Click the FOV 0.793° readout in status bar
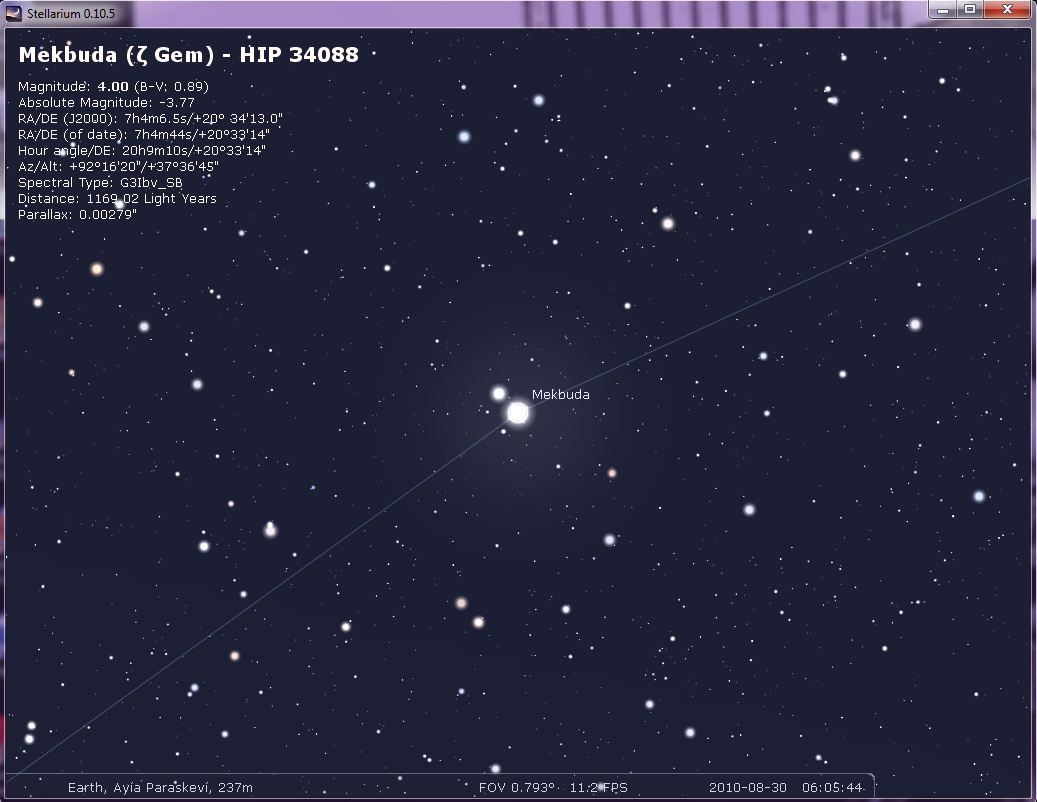This screenshot has height=802, width=1037. [516, 787]
